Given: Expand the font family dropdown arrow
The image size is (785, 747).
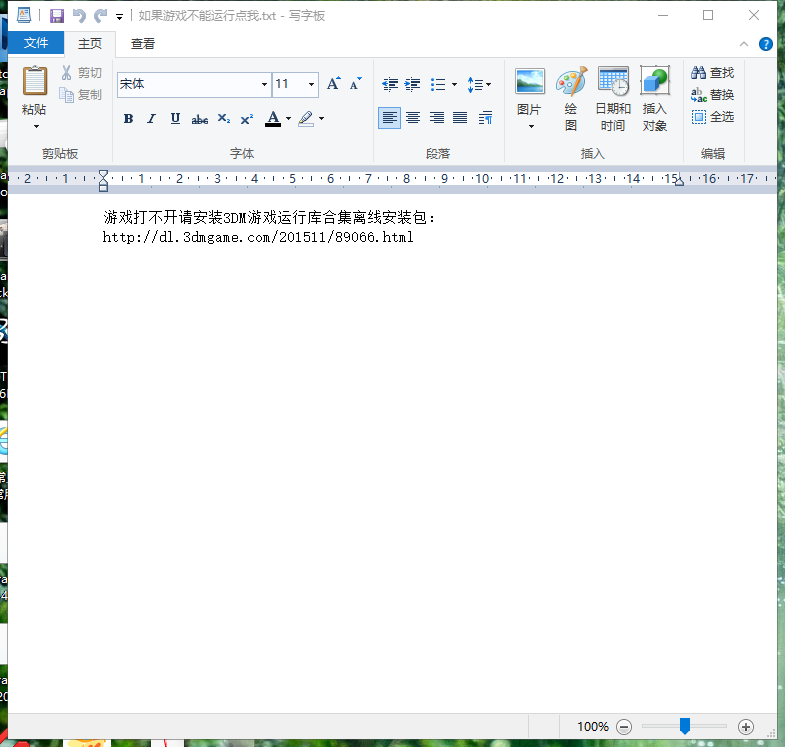Looking at the screenshot, I should pos(264,84).
